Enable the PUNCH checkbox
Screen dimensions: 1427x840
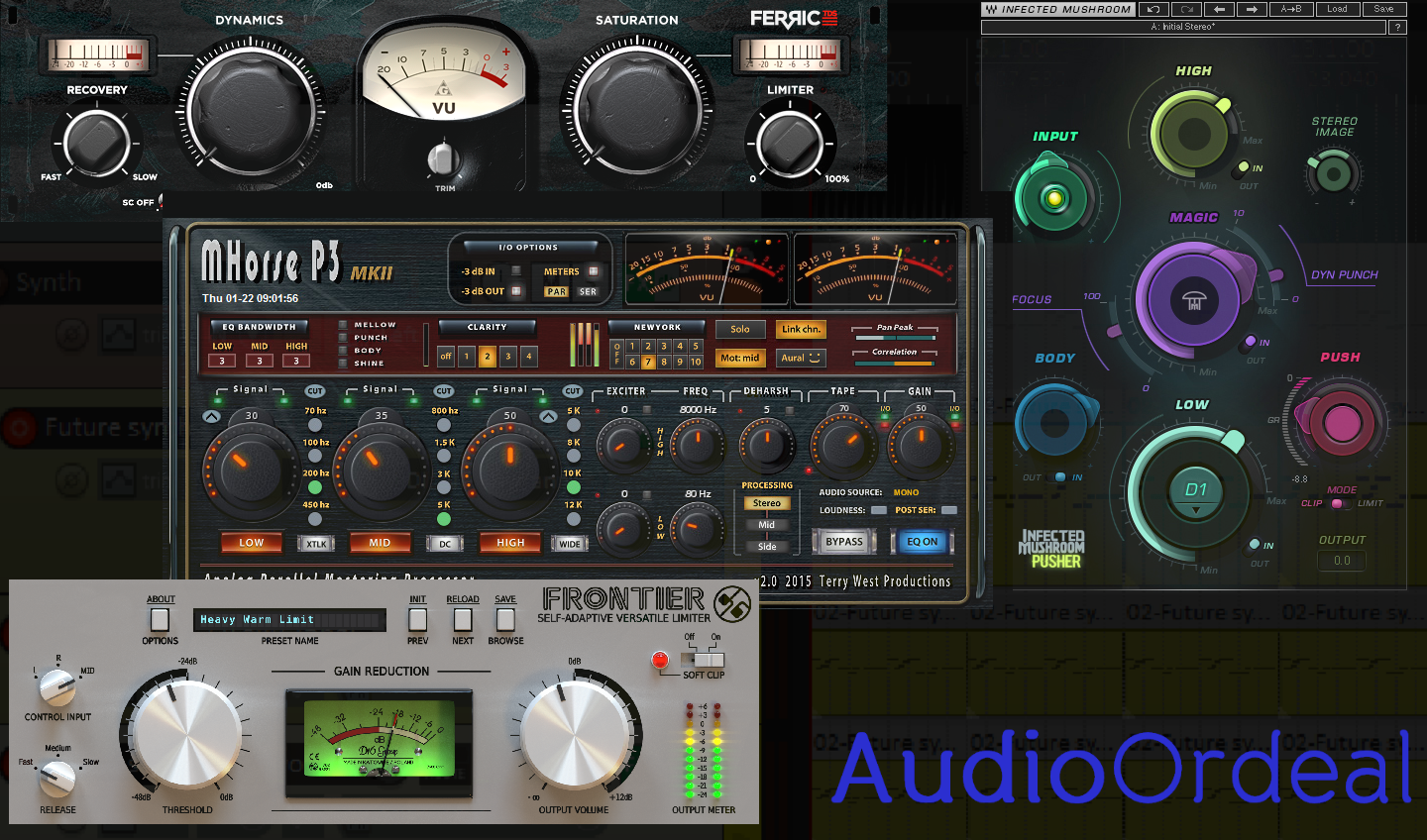[343, 337]
